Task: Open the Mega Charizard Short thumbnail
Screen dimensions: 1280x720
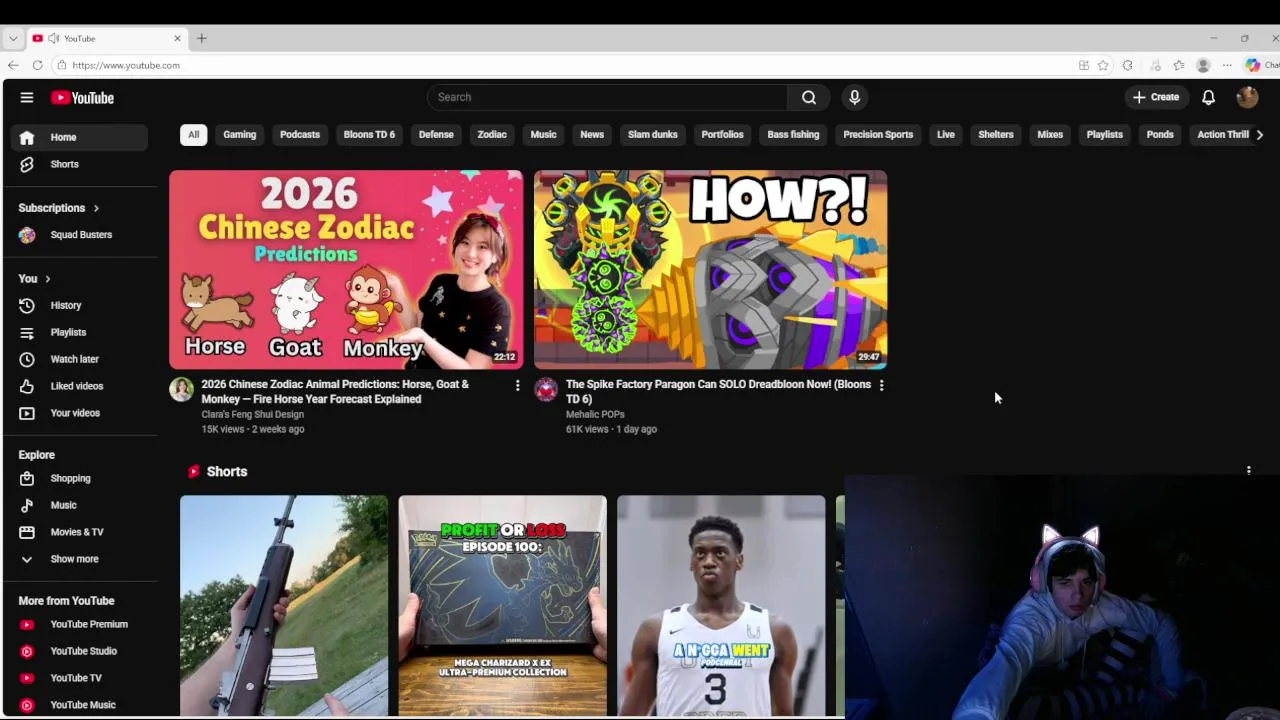Action: coord(502,606)
